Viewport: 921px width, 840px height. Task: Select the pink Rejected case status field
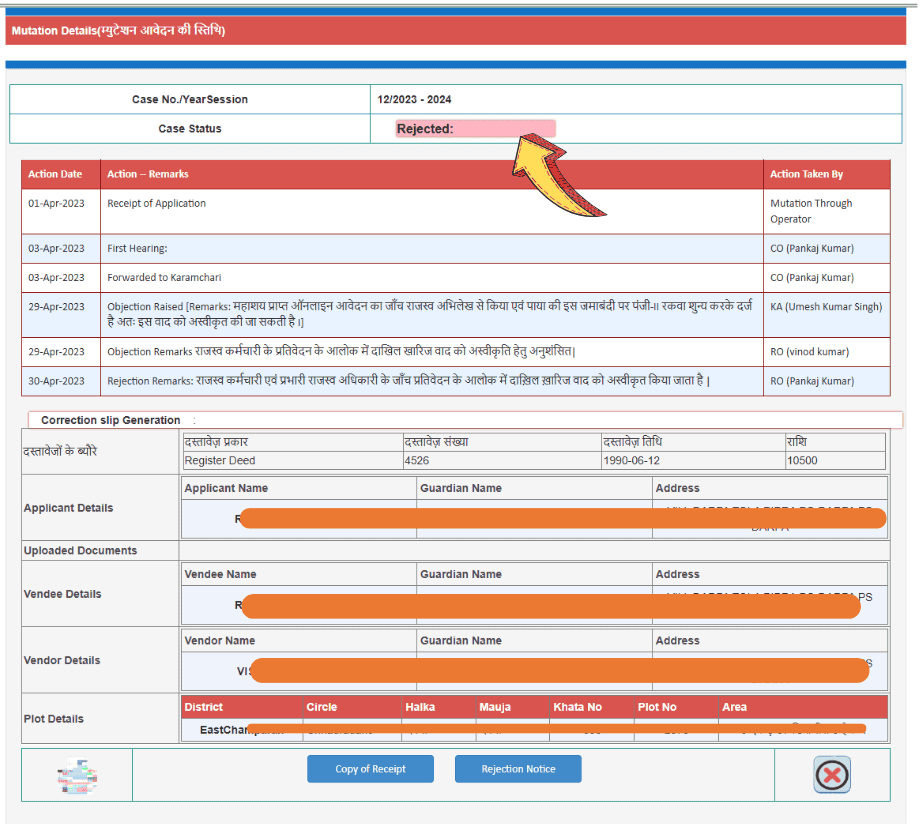pyautogui.click(x=475, y=129)
